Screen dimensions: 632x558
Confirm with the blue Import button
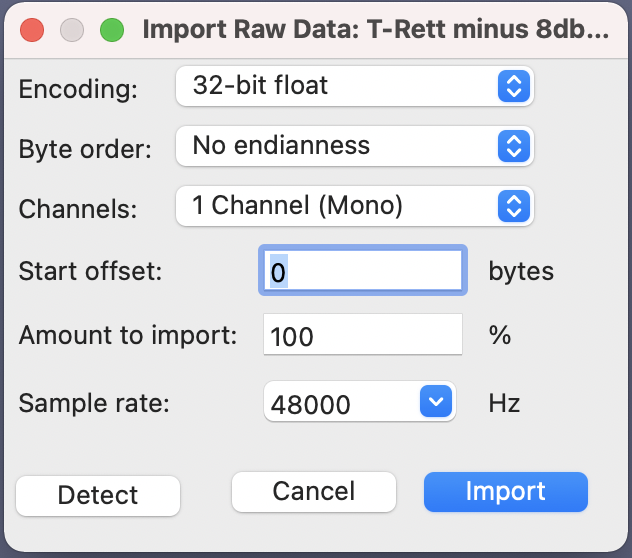click(x=506, y=492)
